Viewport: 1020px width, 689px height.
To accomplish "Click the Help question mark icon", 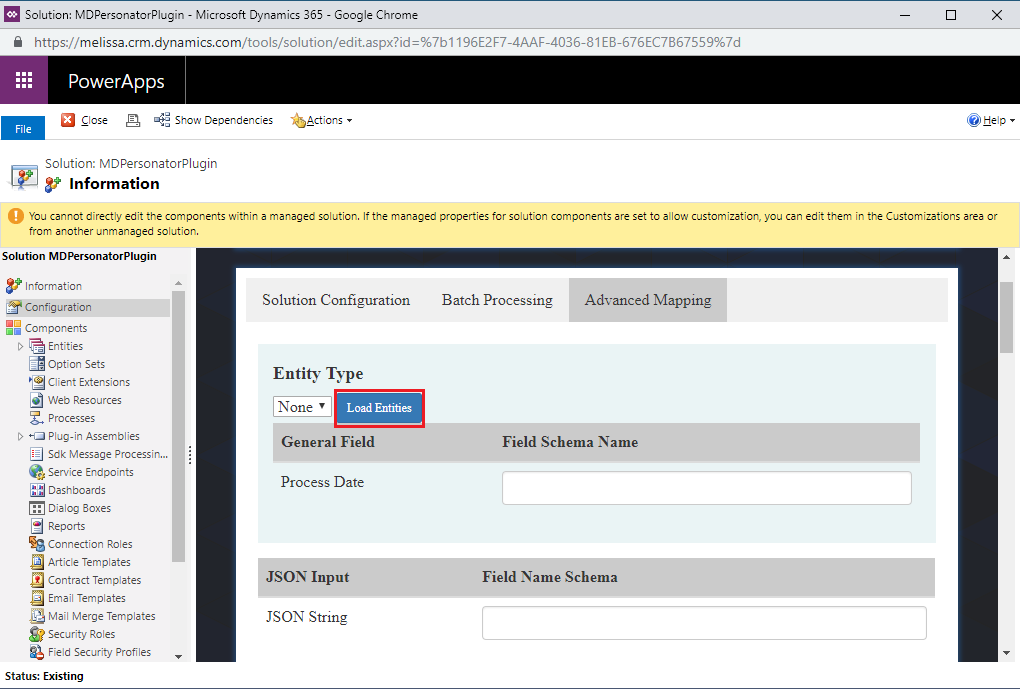I will click(974, 120).
